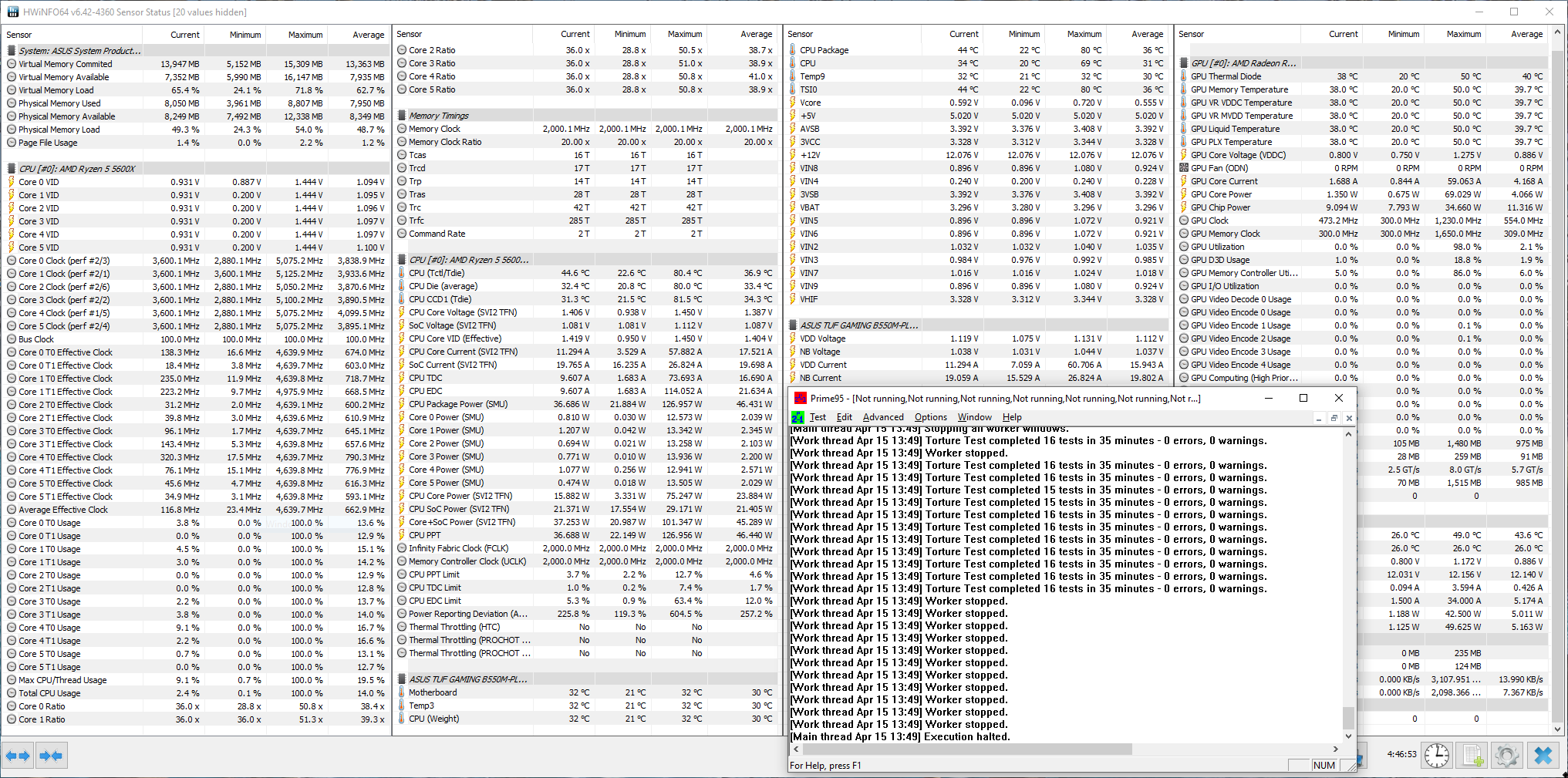Start logging with the sheet-plus icon

1472,756
